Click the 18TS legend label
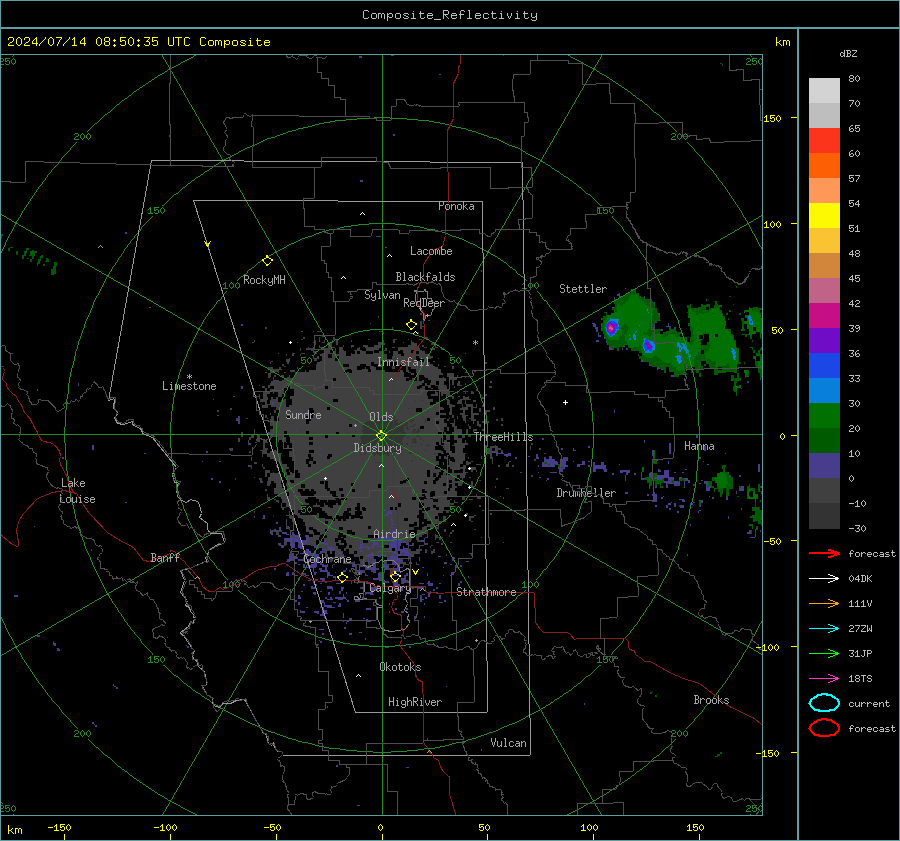Viewport: 900px width, 841px height. point(860,679)
